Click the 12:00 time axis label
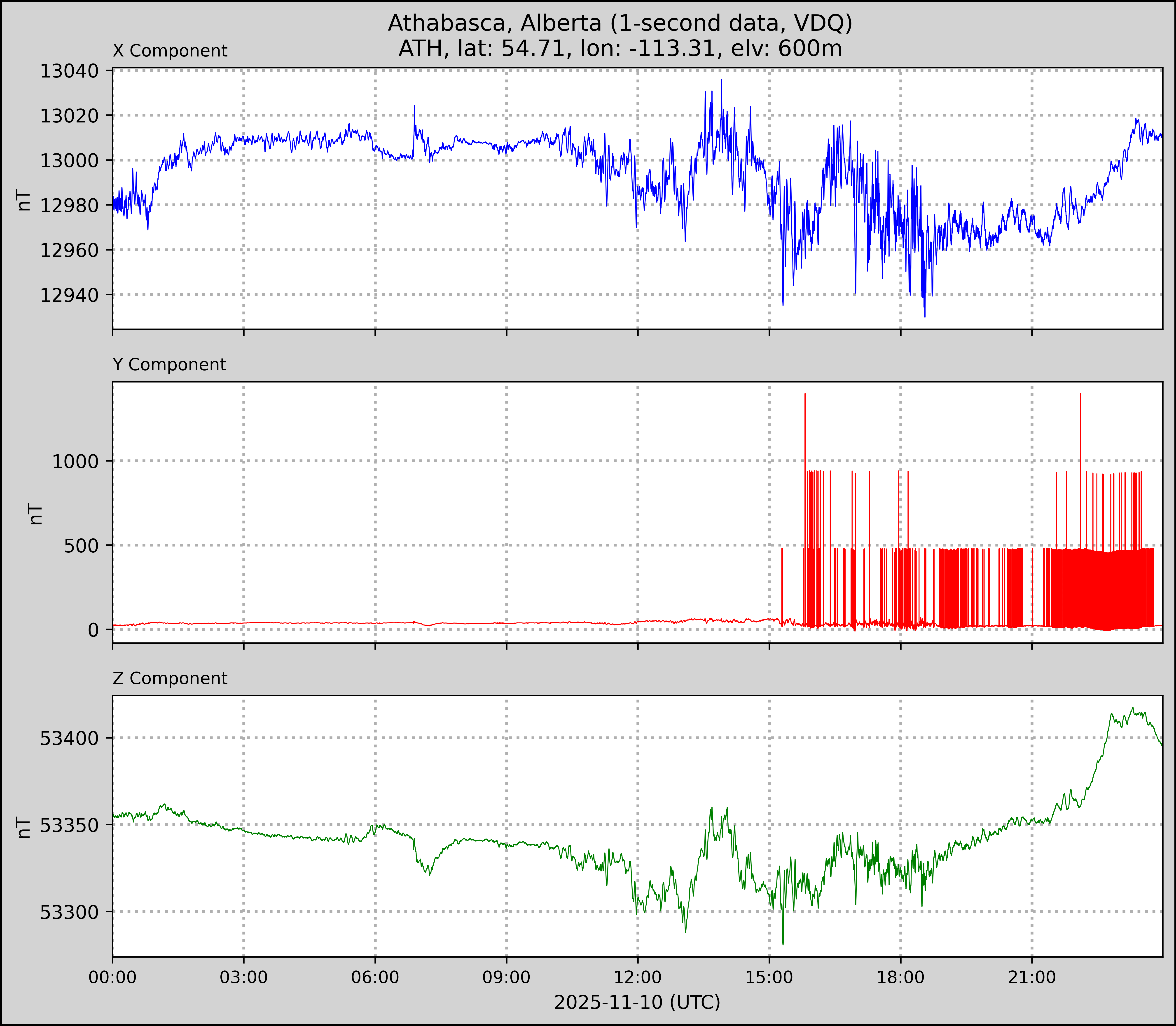This screenshot has height=1026, width=1176. (638, 977)
